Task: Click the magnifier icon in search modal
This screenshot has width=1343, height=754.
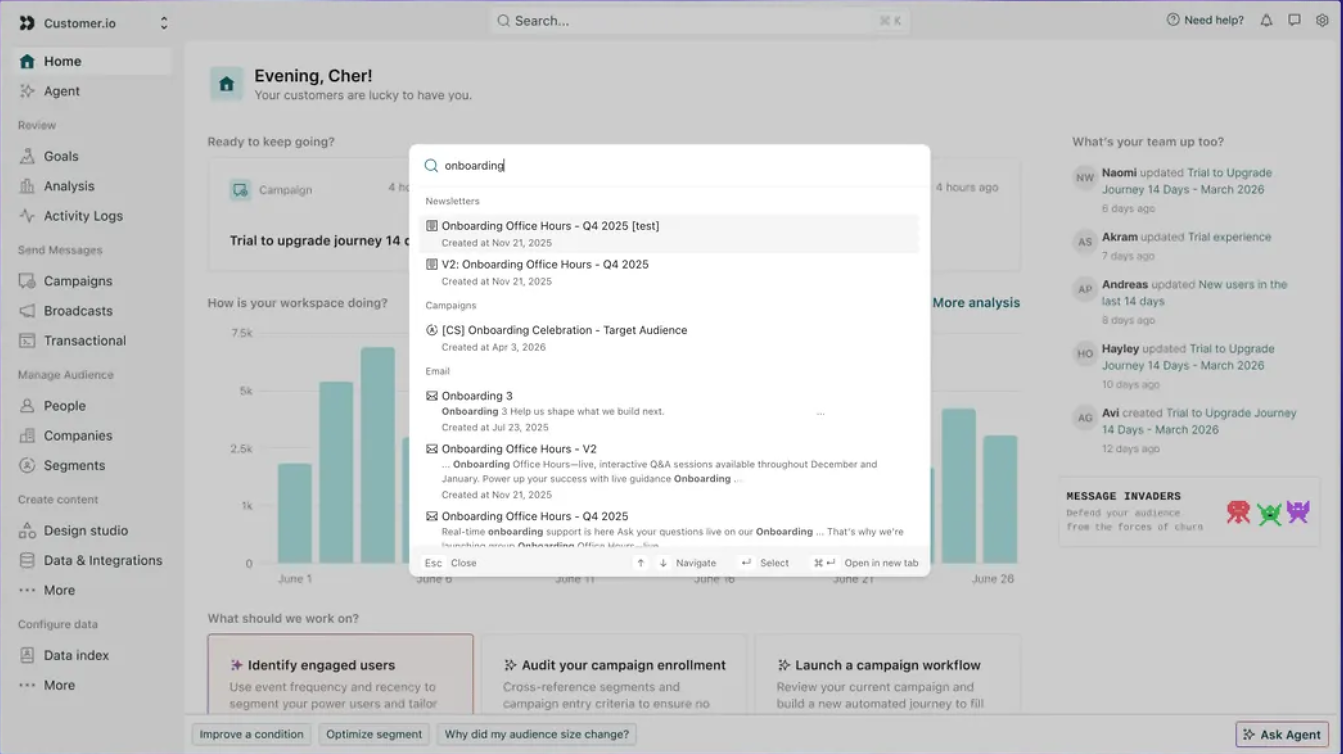Action: 431,166
